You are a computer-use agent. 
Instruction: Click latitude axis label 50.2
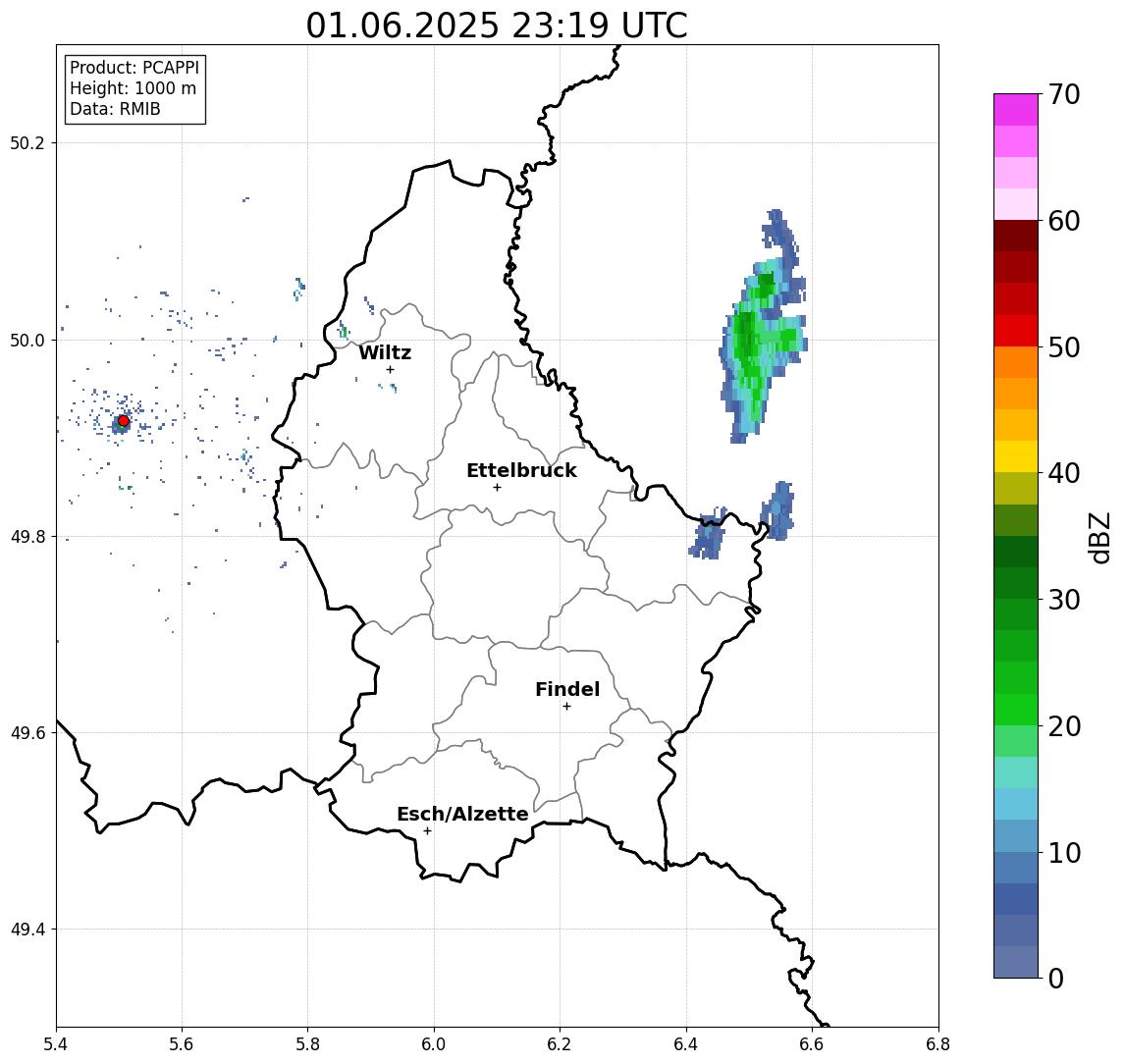[27, 142]
